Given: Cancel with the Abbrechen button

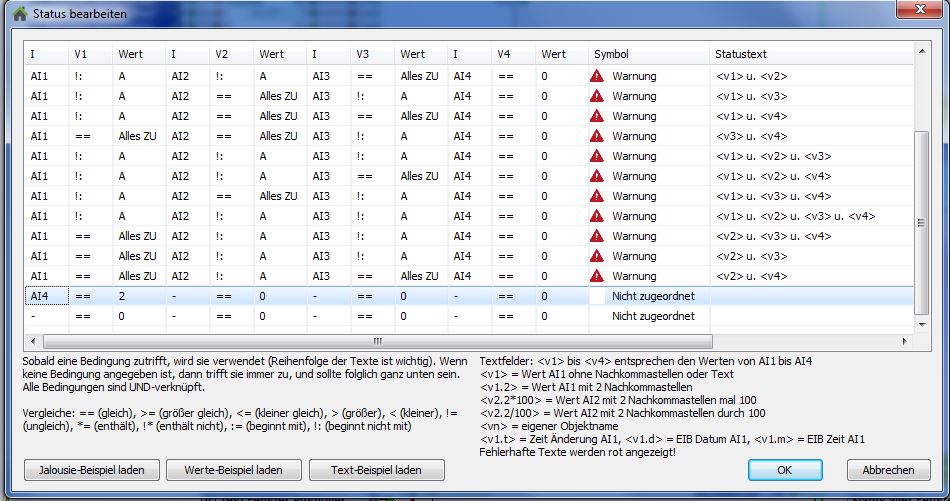Looking at the screenshot, I should tap(888, 470).
